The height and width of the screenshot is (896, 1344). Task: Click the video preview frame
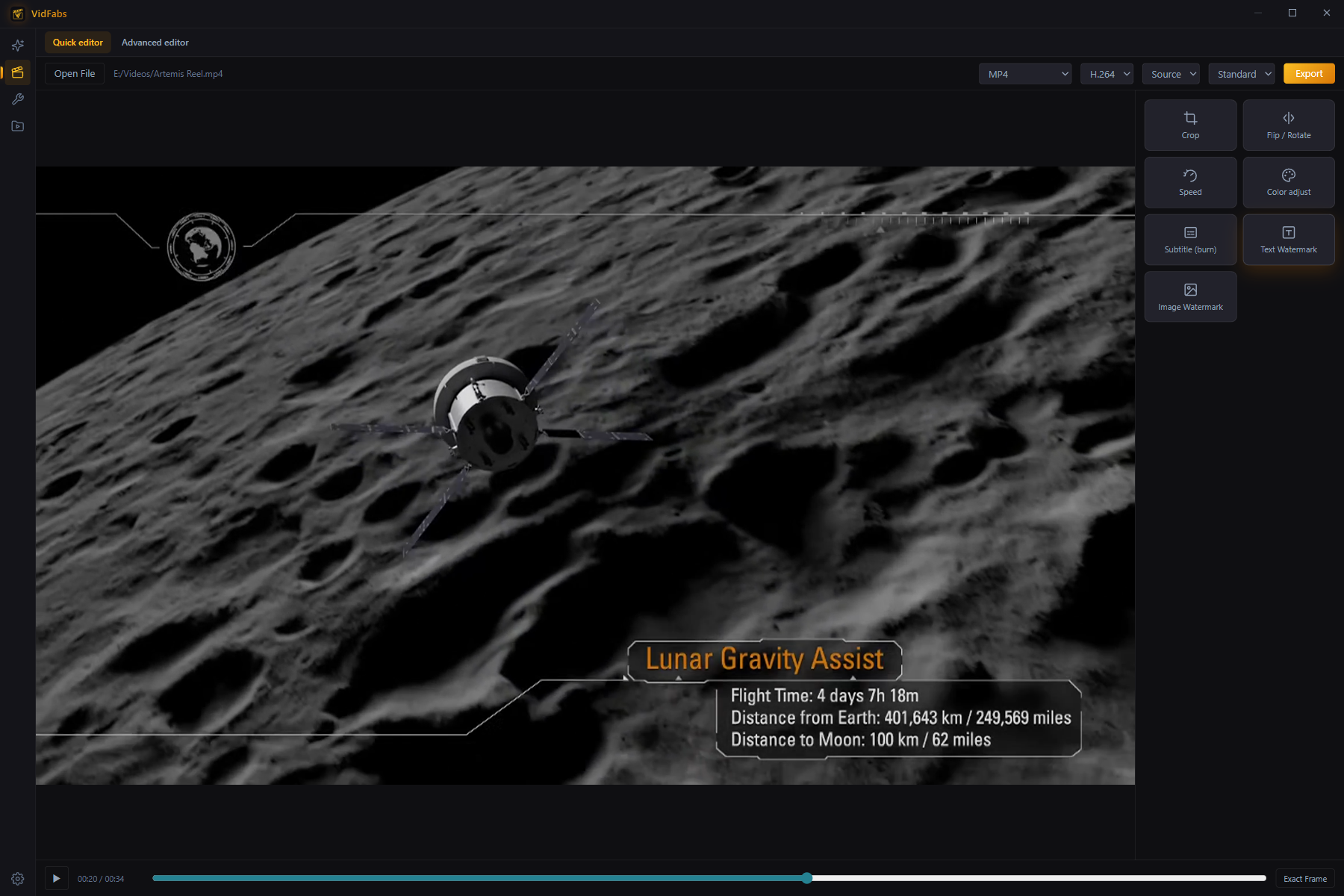pyautogui.click(x=585, y=475)
